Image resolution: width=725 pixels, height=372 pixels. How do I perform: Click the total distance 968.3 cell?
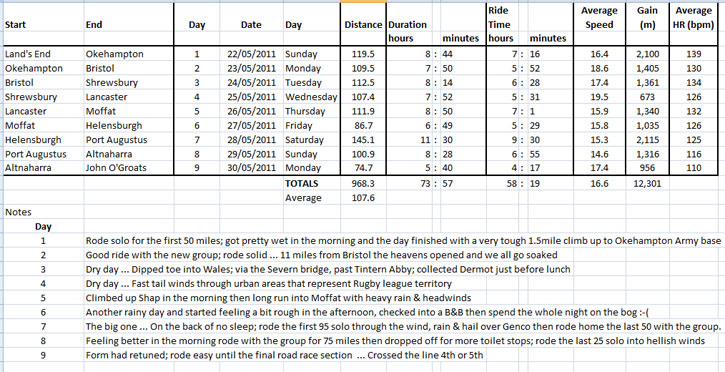click(x=363, y=183)
